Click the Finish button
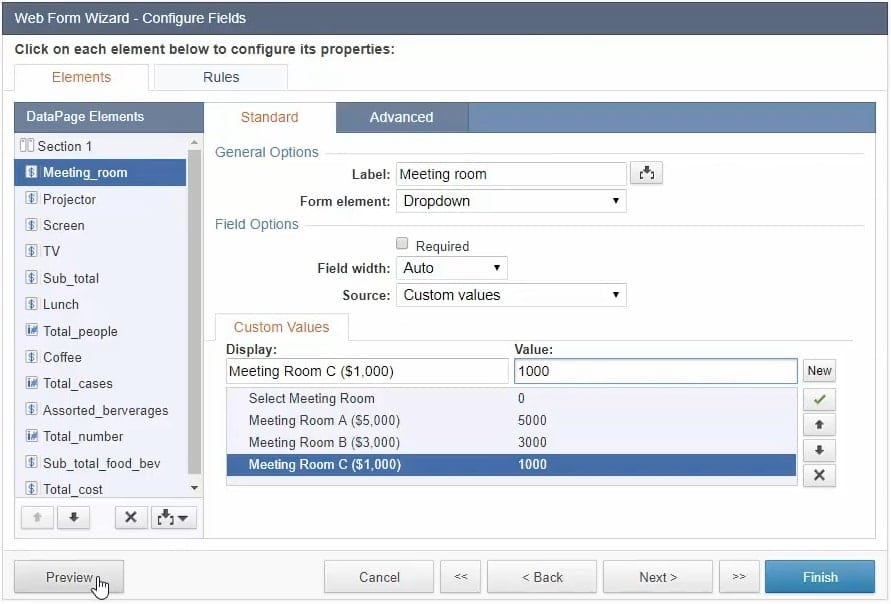The width and height of the screenshot is (891, 604). [820, 577]
